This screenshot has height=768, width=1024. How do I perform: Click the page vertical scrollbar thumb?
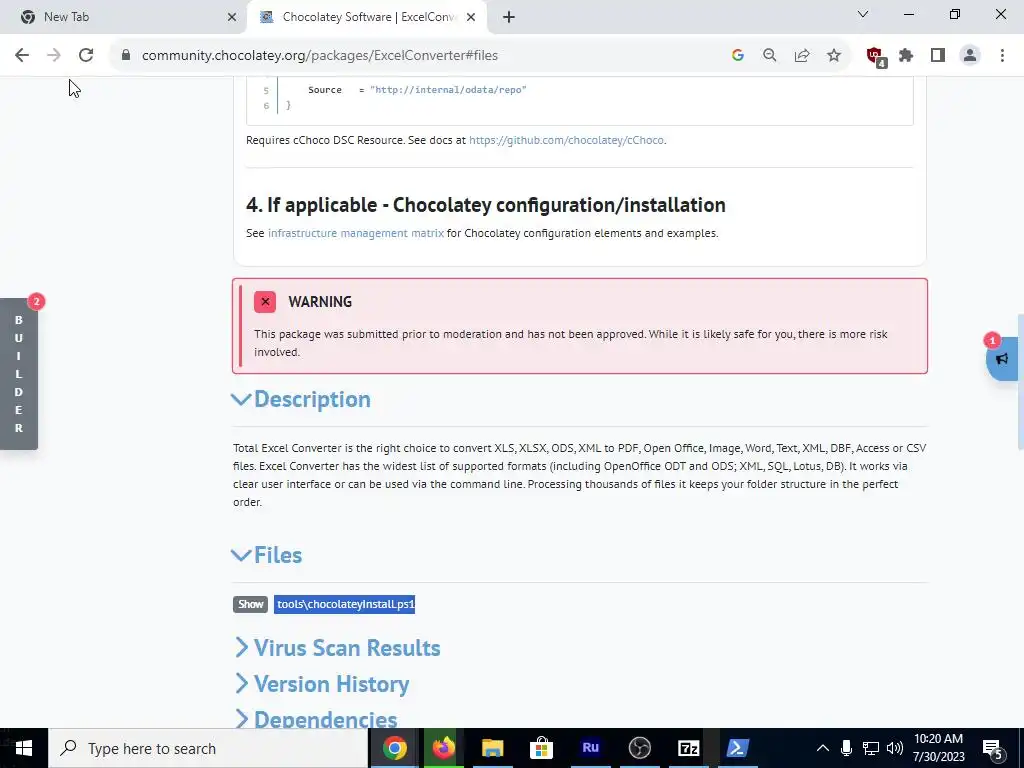(1020, 382)
